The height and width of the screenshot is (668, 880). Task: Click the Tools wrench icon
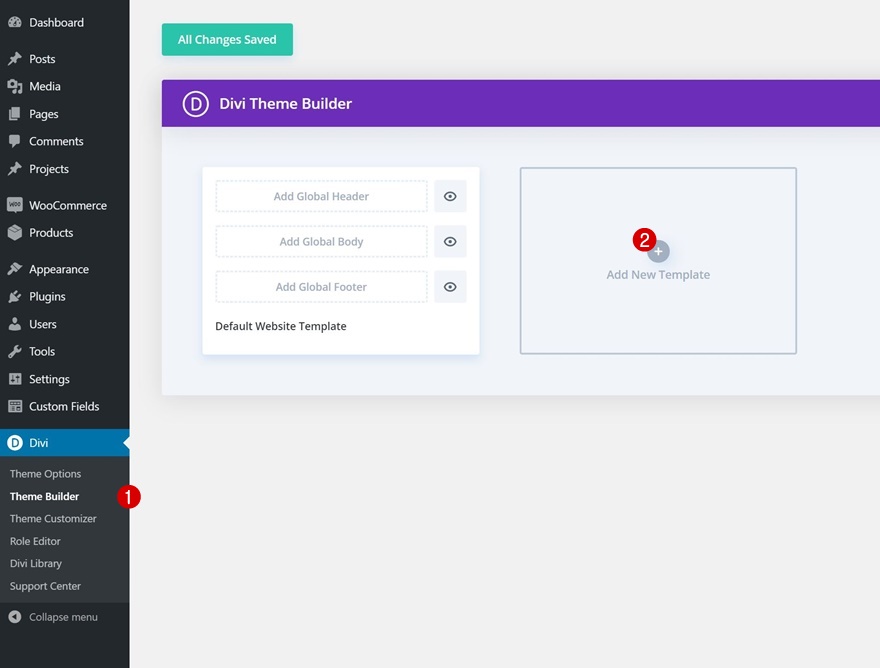pyautogui.click(x=15, y=351)
